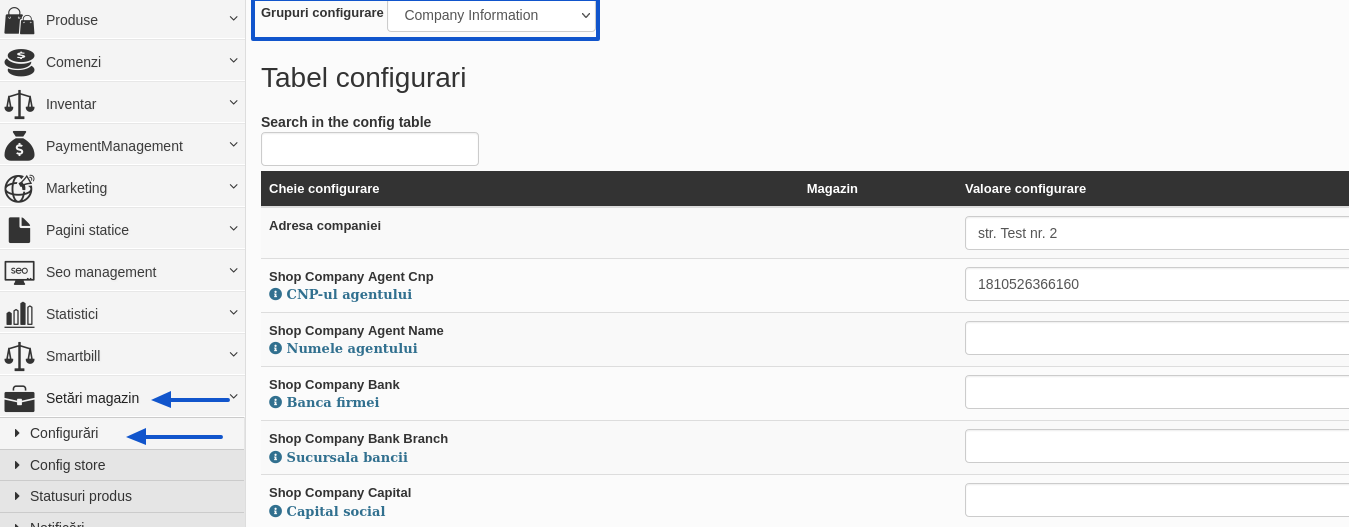Click info icon beside CNP-ul agentului
Screen dimensions: 1349x527
click(275, 295)
